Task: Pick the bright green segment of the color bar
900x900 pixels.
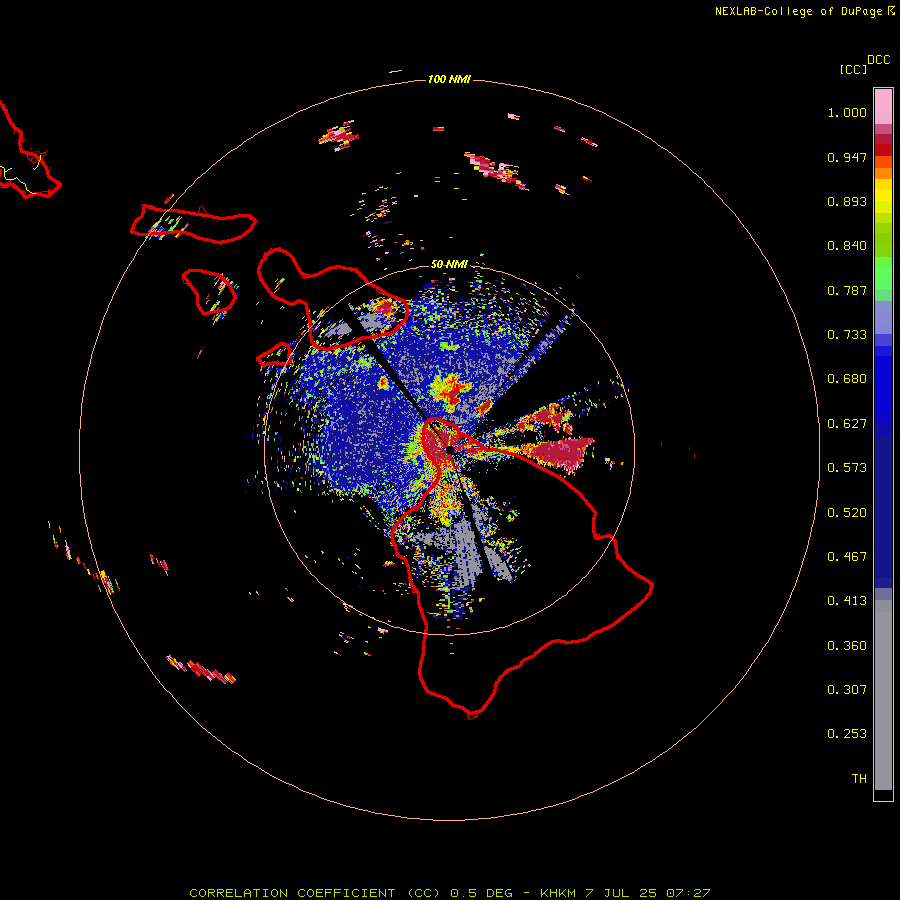Action: pyautogui.click(x=883, y=273)
